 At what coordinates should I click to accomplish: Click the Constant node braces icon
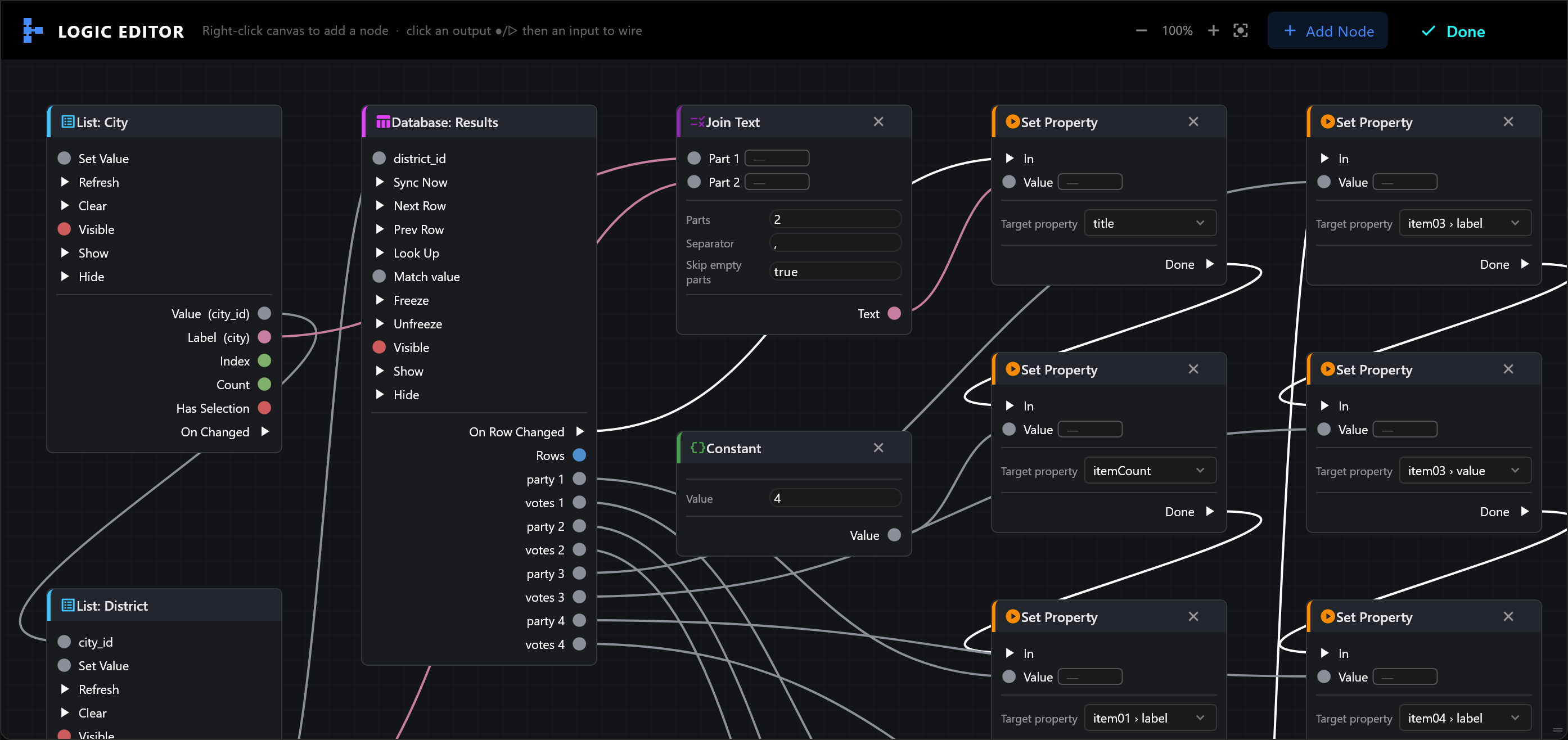tap(697, 448)
